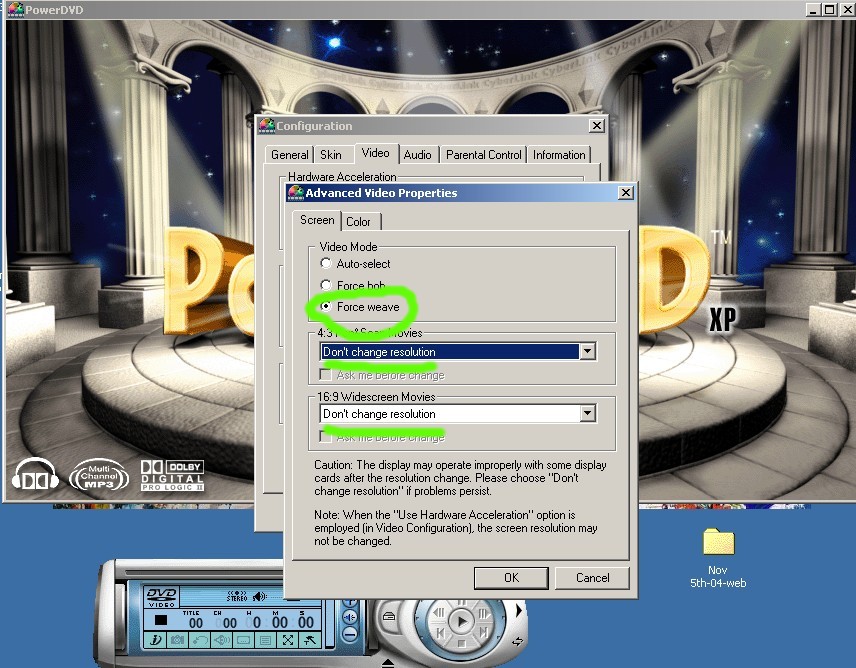Select the Auto-select video mode

pos(326,264)
